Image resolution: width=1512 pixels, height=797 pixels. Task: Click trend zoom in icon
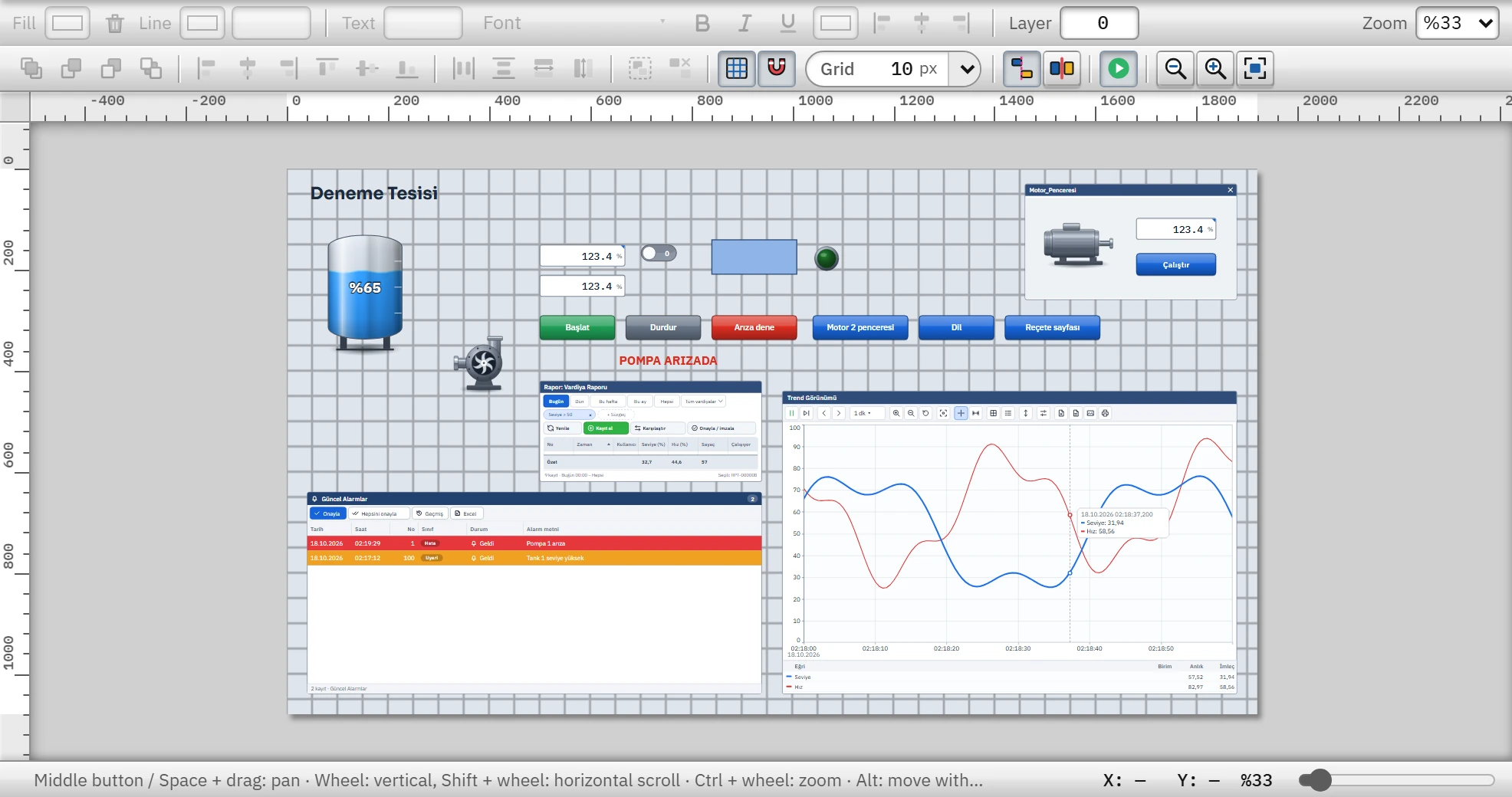pyautogui.click(x=896, y=413)
